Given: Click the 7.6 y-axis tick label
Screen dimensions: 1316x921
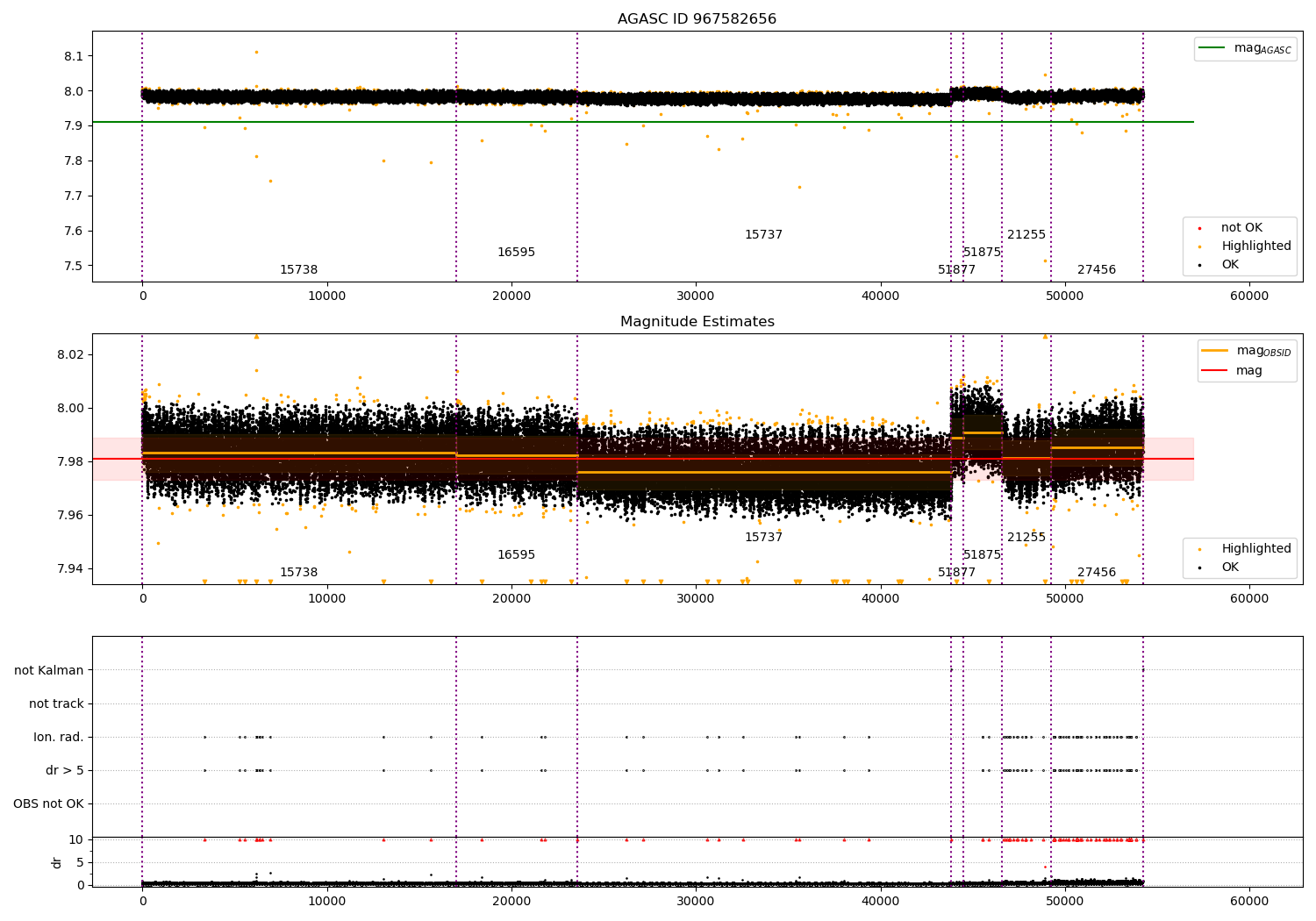Looking at the screenshot, I should [x=74, y=232].
